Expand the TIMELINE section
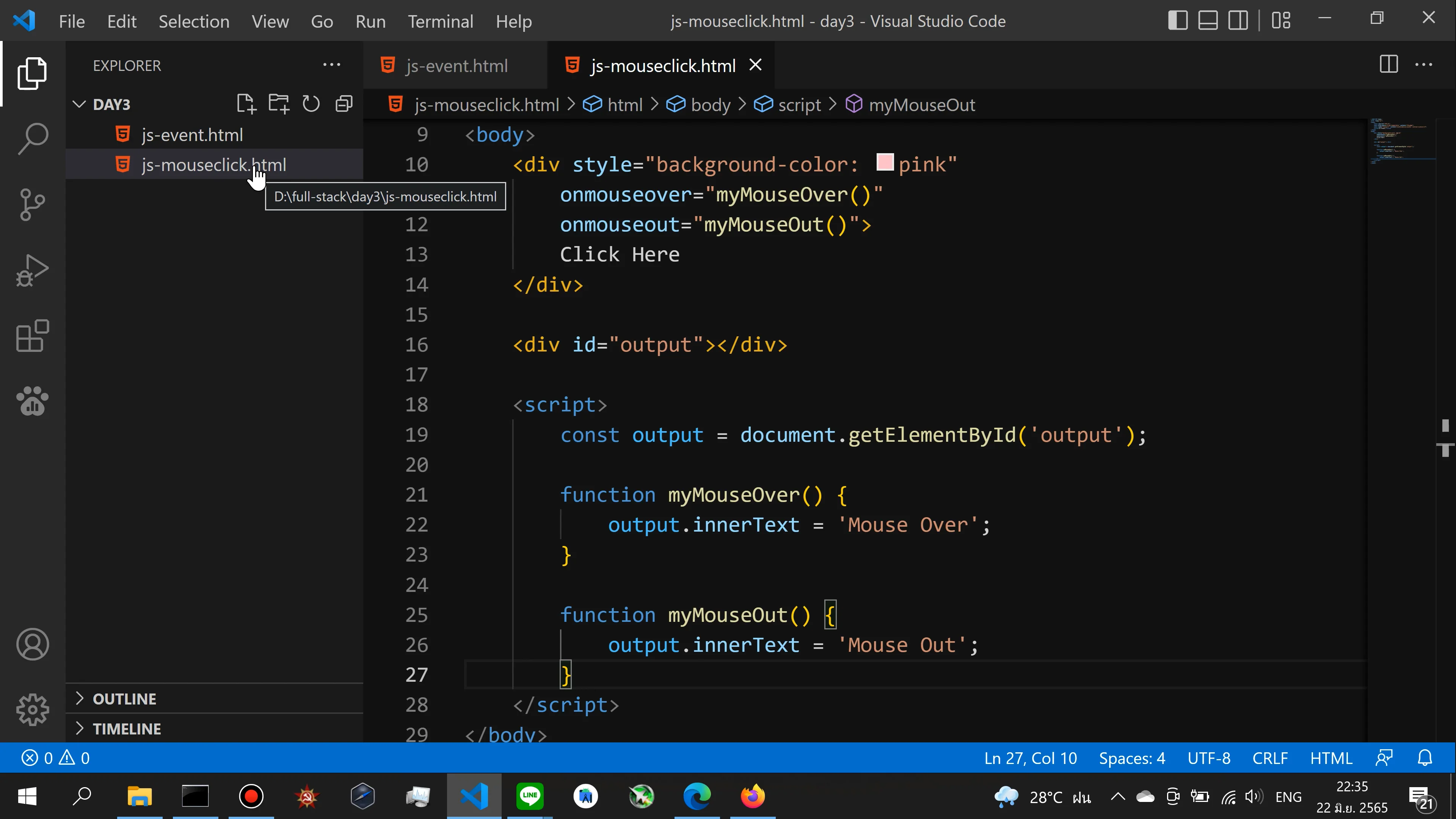This screenshot has height=819, width=1456. (80, 728)
